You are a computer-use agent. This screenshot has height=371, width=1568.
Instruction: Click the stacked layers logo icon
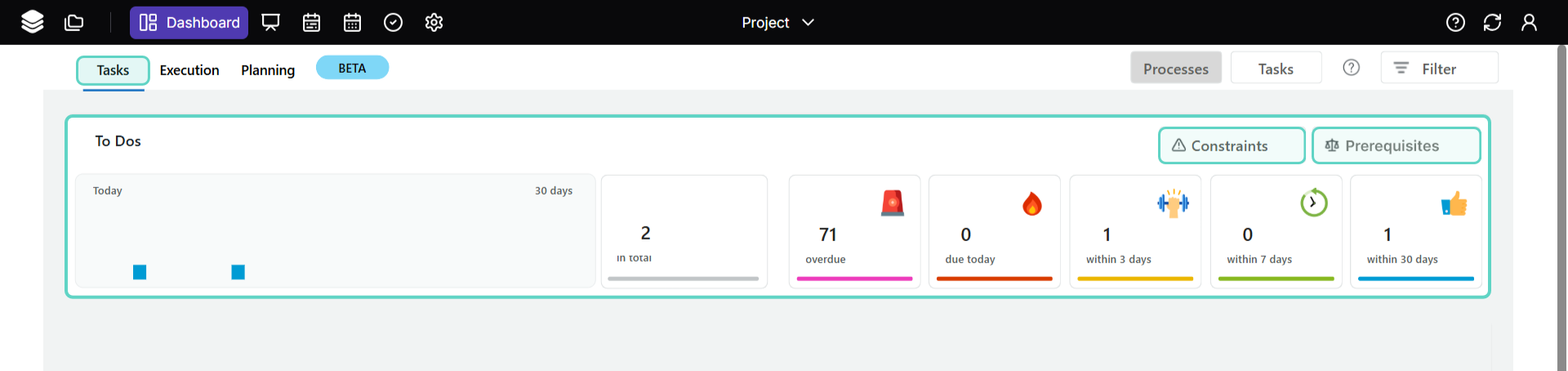coord(33,22)
